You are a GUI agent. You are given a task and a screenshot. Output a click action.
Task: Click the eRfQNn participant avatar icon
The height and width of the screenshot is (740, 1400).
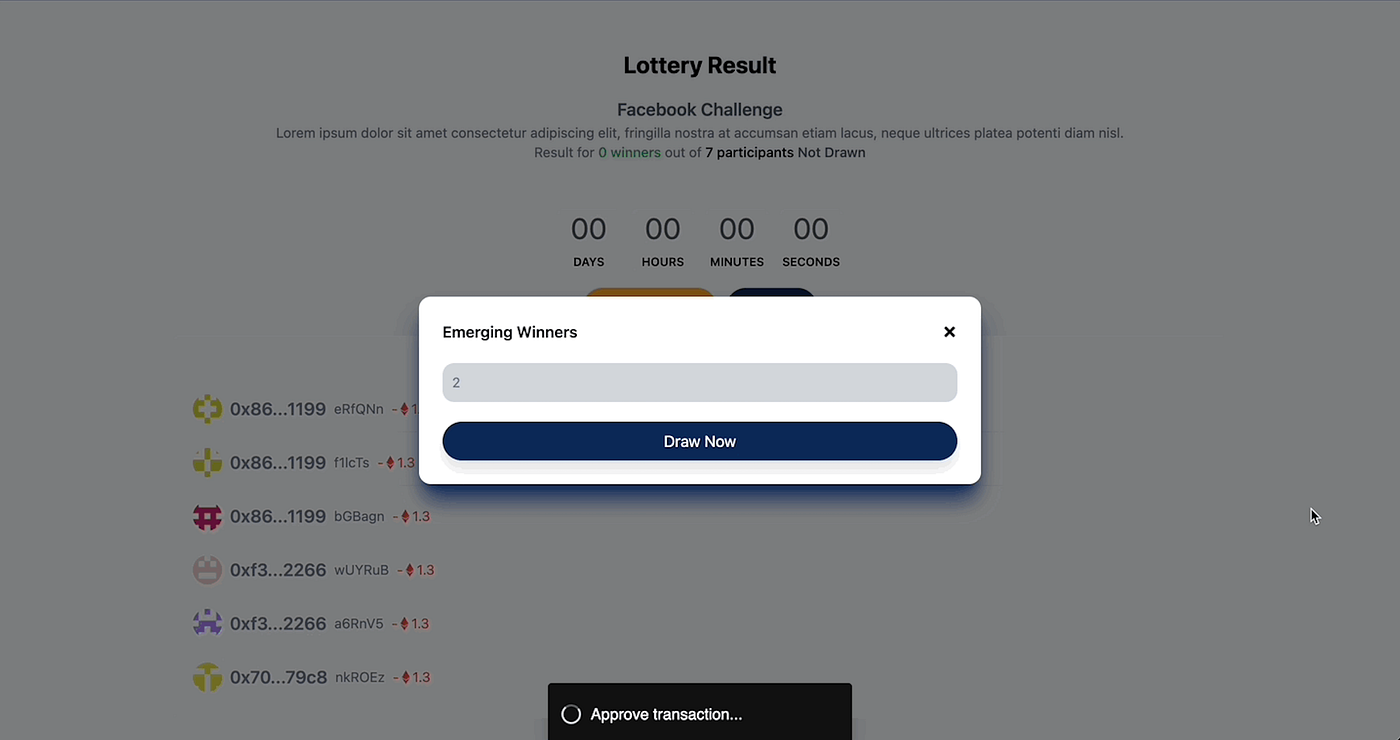tap(207, 409)
